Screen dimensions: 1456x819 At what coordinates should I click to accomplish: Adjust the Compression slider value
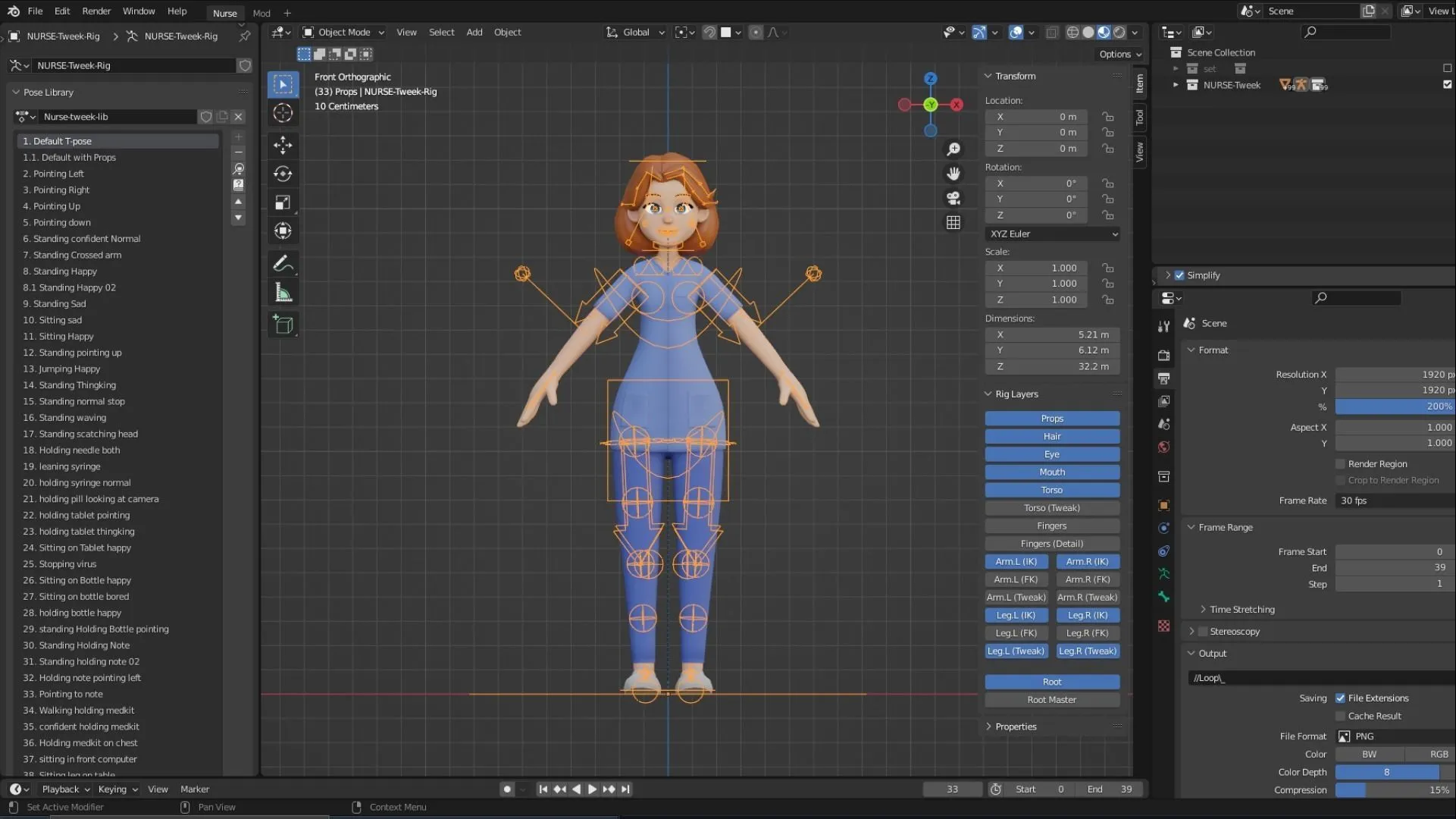tap(1395, 789)
